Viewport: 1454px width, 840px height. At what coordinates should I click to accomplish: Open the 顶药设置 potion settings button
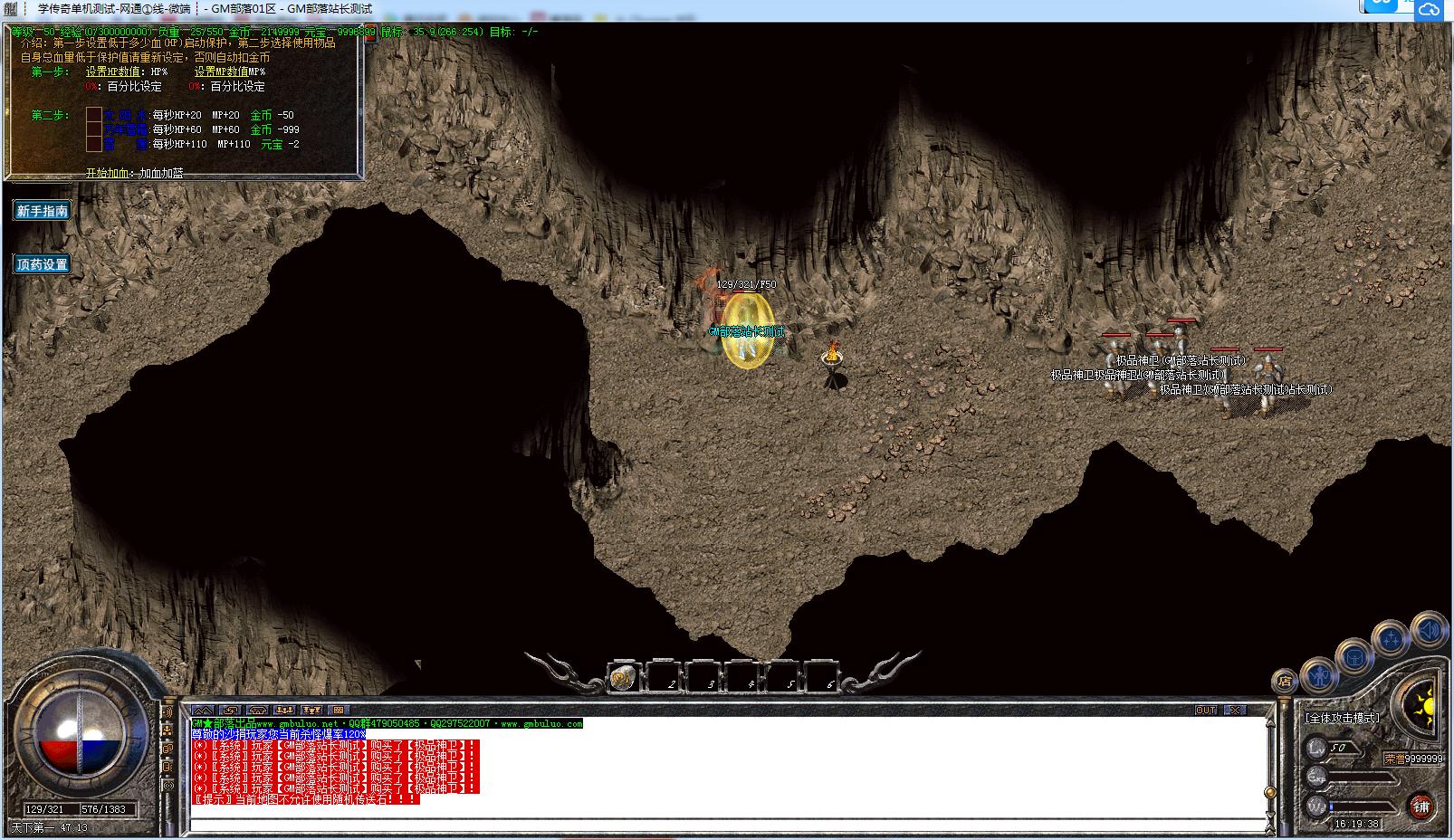tap(42, 264)
